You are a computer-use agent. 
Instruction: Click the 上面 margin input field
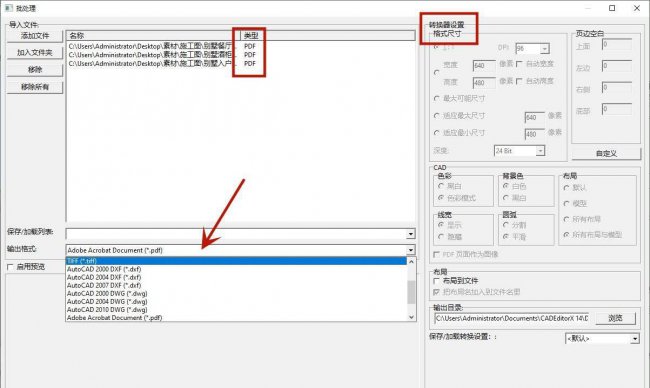[617, 44]
